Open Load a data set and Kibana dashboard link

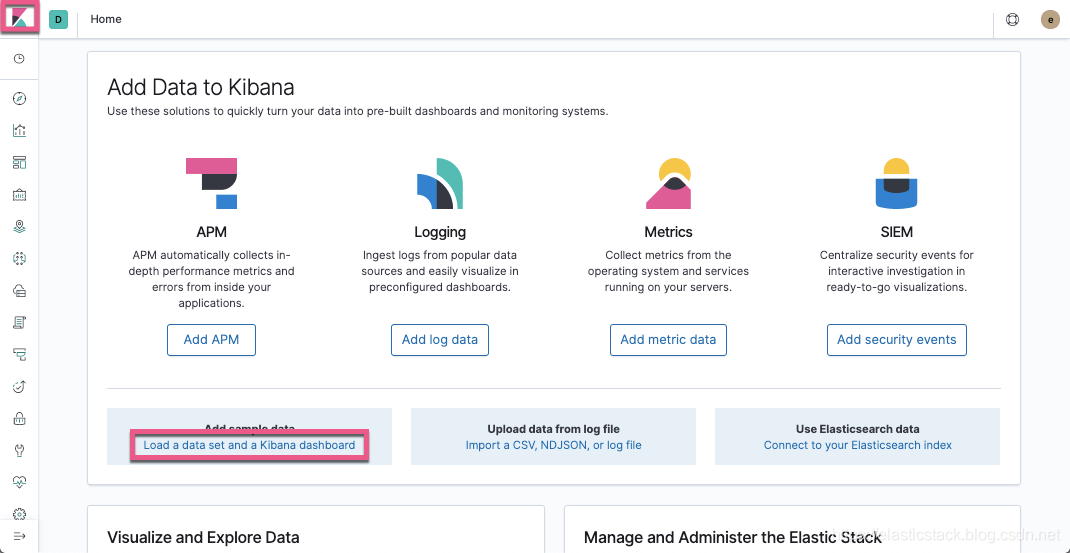[x=249, y=445]
